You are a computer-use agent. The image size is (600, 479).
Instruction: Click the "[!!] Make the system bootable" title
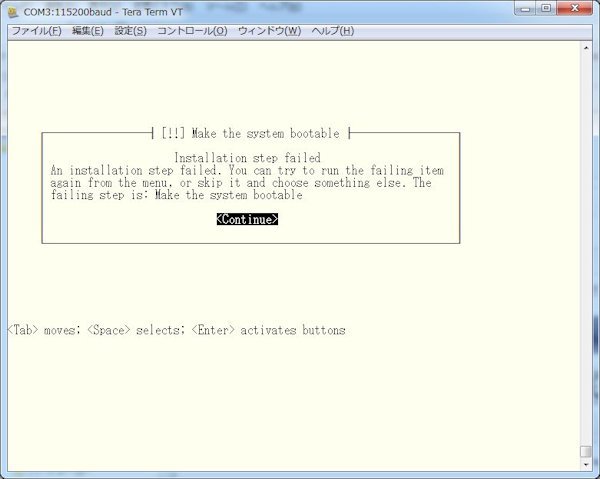coord(251,134)
